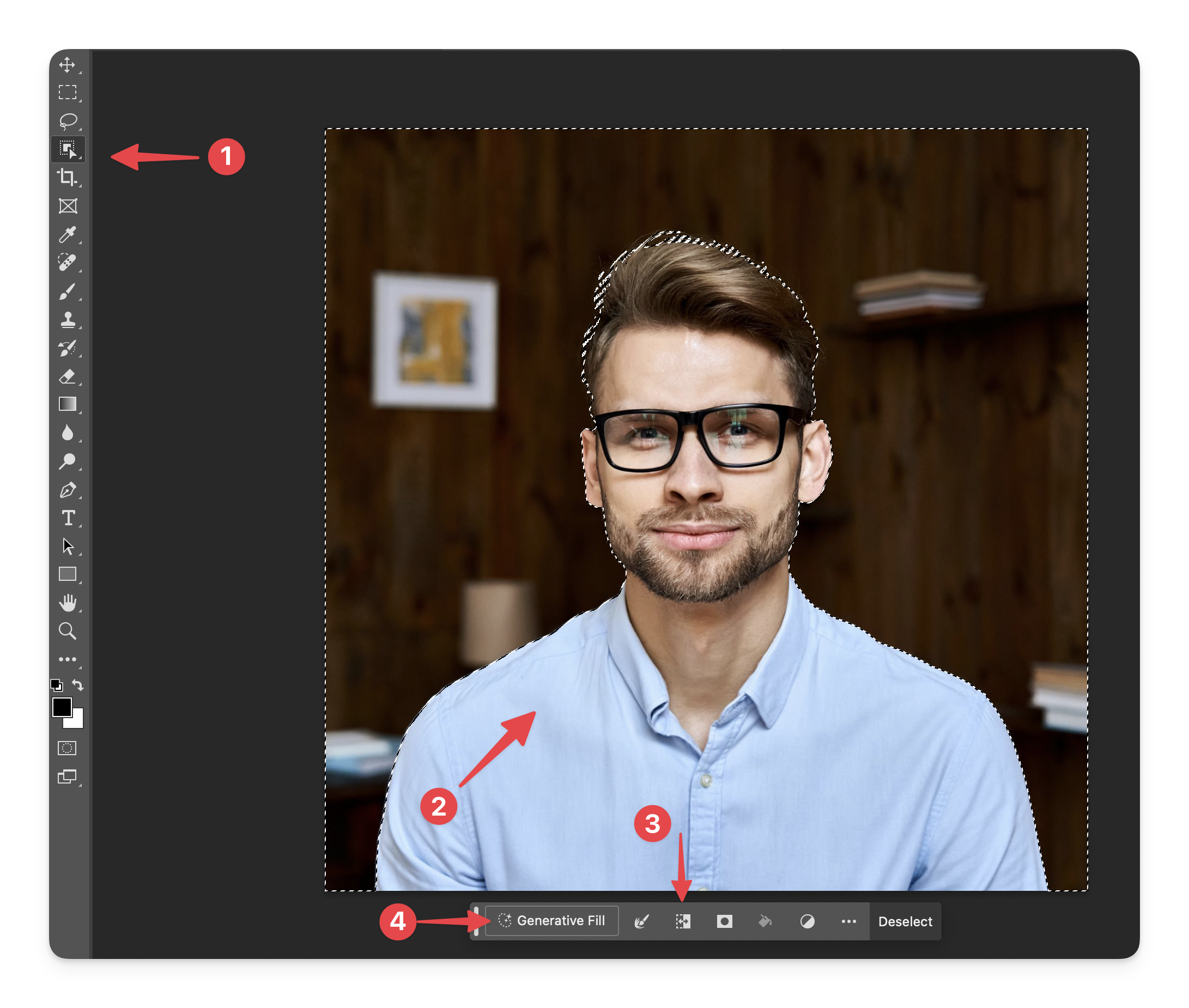Image resolution: width=1189 pixels, height=1008 pixels.
Task: Select the Horizontal Type tool
Action: click(x=68, y=518)
